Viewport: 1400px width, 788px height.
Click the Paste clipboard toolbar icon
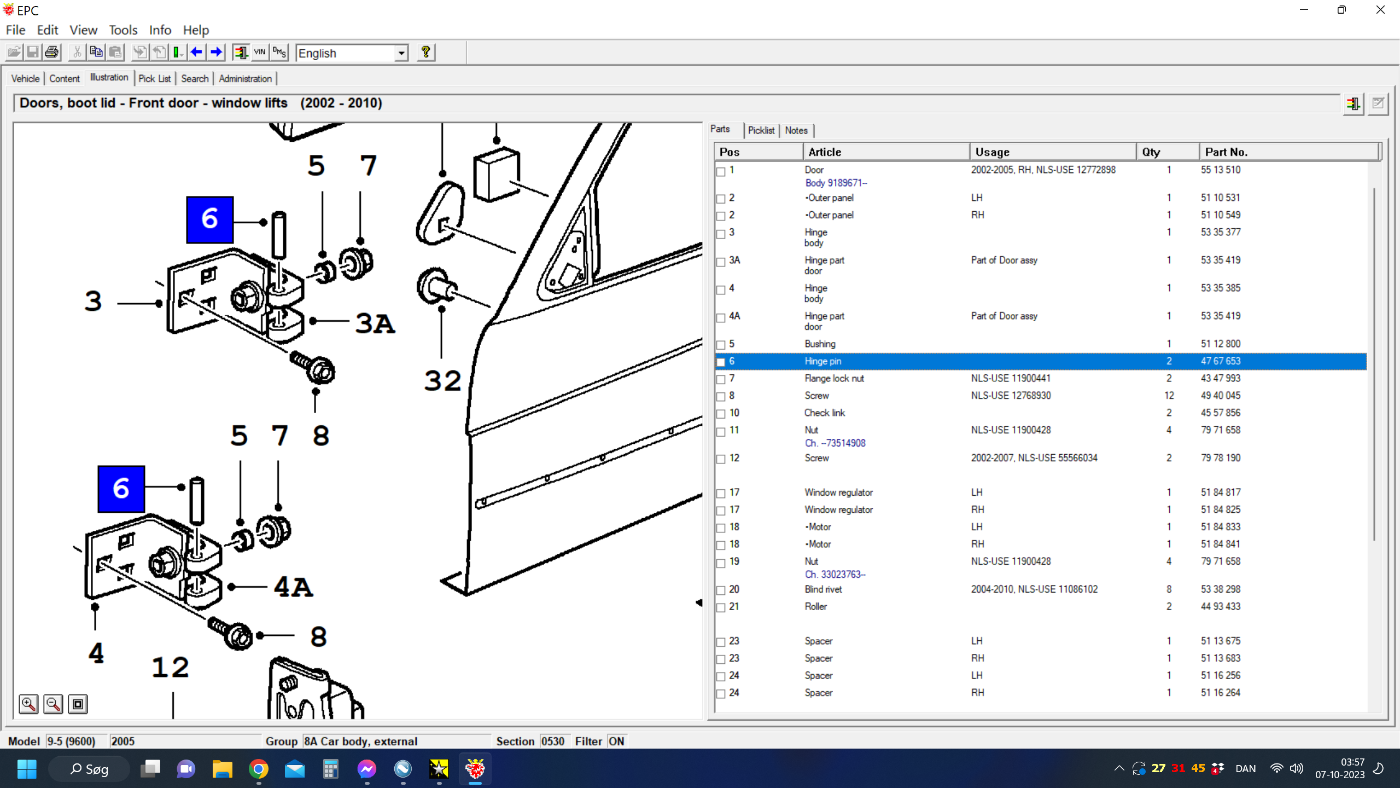[115, 52]
